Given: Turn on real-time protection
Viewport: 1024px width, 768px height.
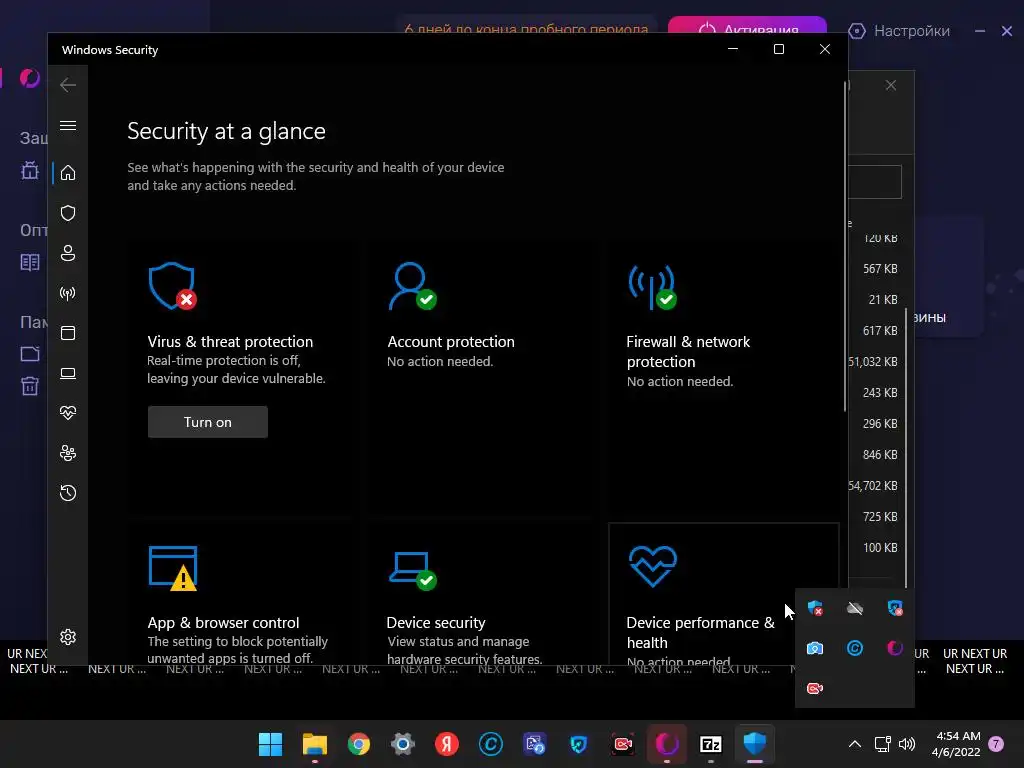Looking at the screenshot, I should (208, 422).
